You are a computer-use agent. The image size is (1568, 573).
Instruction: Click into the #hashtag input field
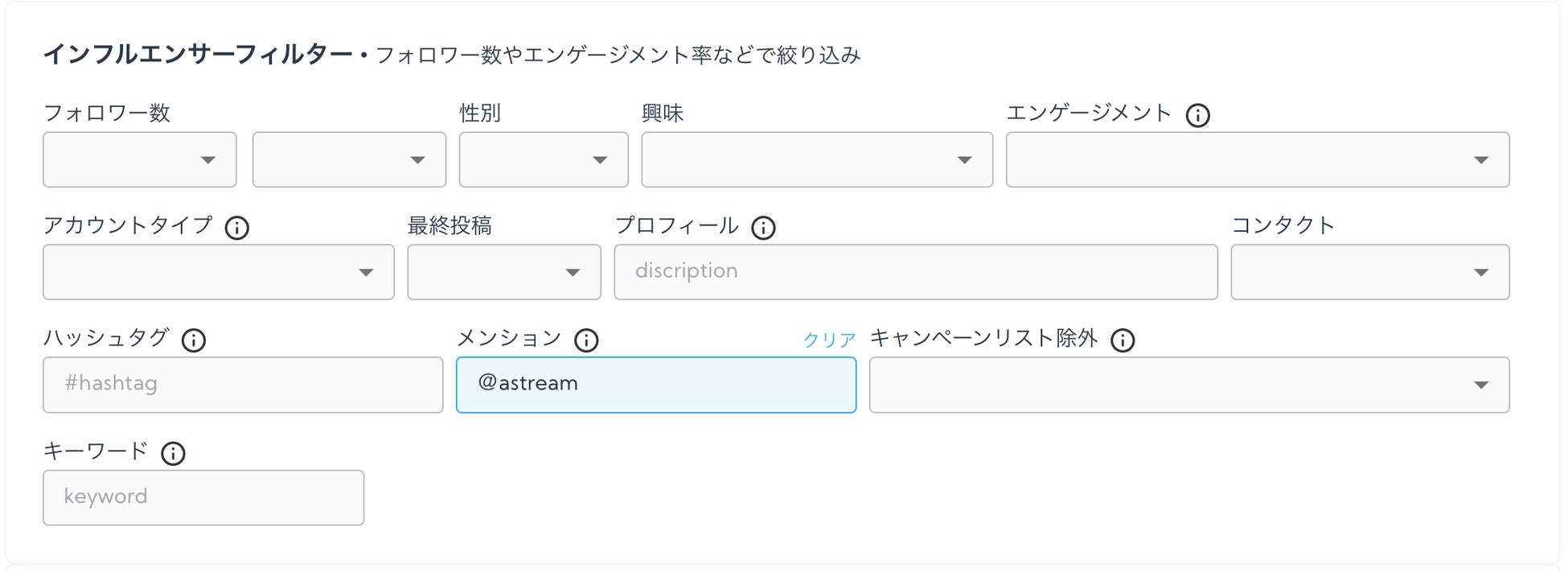243,385
